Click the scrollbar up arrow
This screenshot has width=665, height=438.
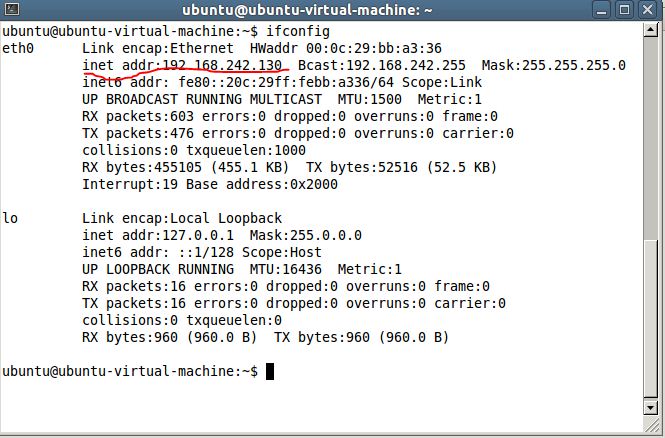tap(651, 30)
